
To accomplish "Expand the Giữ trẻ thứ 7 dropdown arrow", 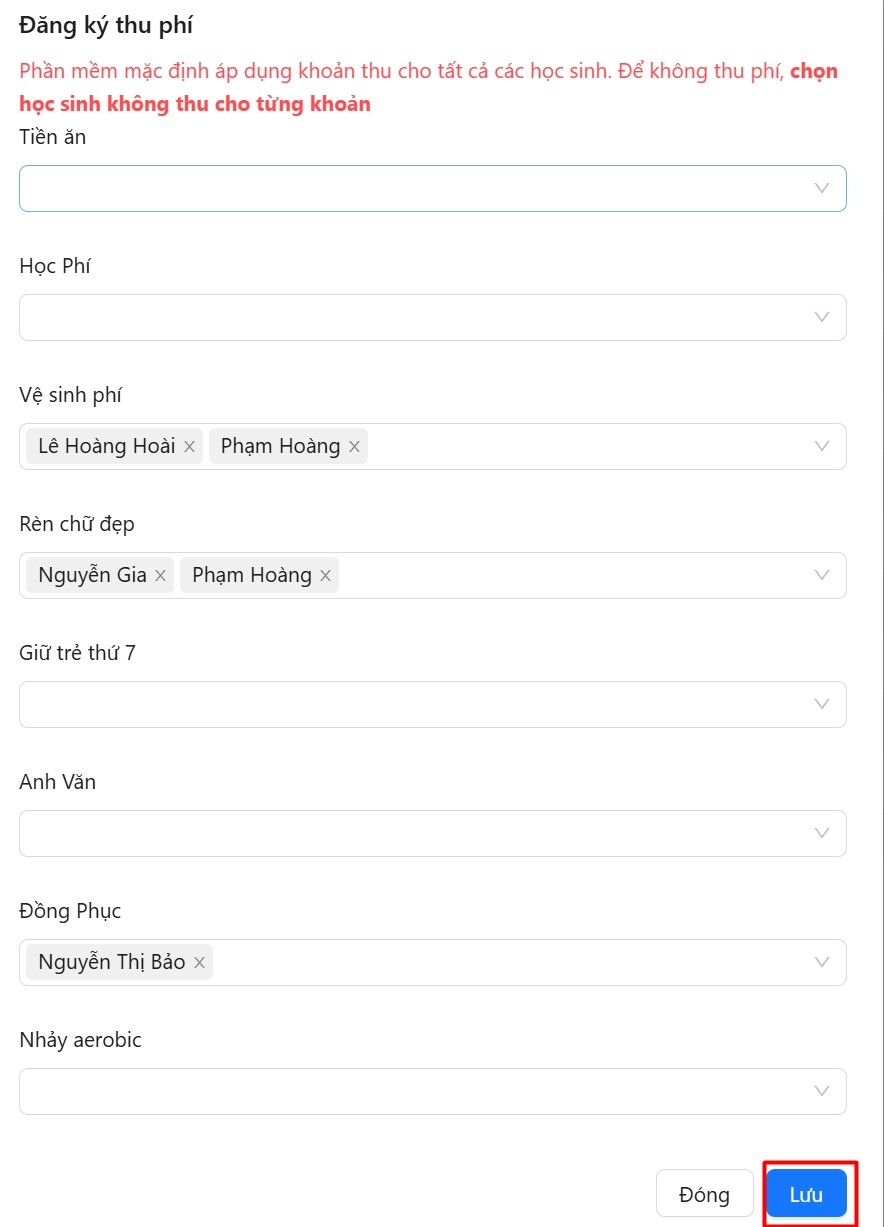I will pos(822,704).
